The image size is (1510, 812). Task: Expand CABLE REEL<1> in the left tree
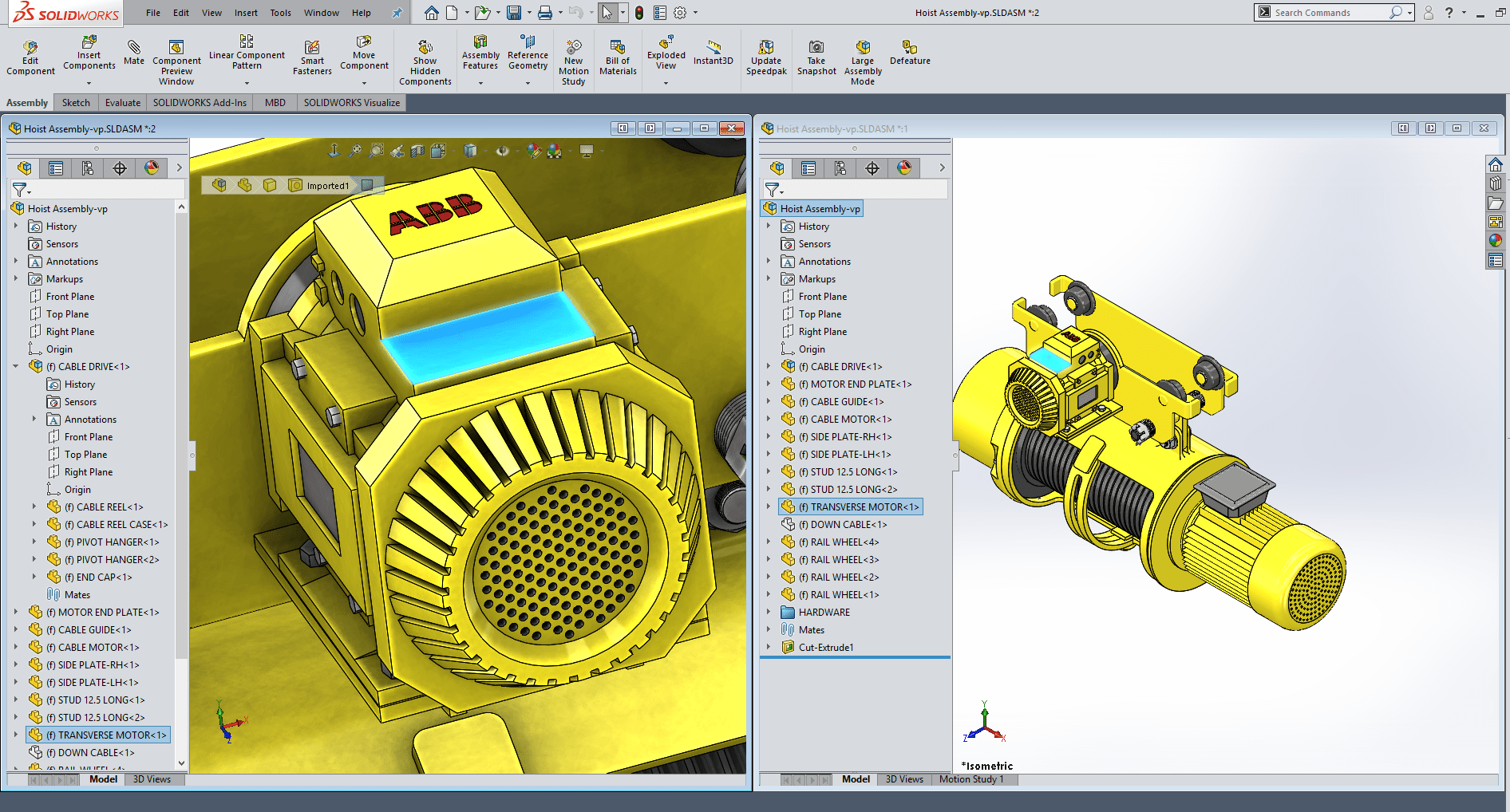point(34,507)
